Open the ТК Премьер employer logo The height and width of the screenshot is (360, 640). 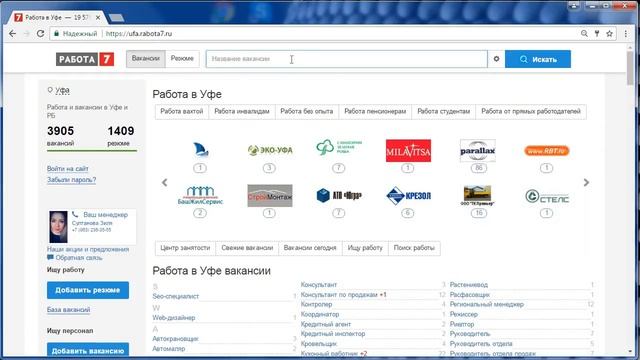coord(478,196)
